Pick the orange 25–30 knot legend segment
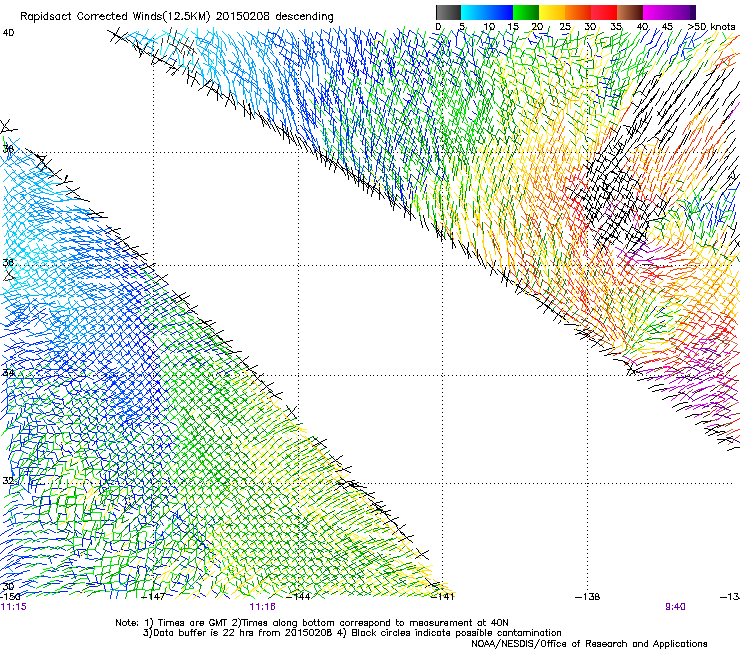 pyautogui.click(x=578, y=12)
